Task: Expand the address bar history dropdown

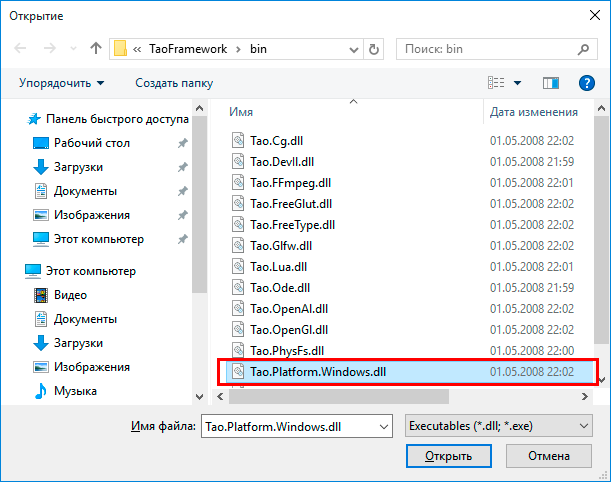Action: 354,49
